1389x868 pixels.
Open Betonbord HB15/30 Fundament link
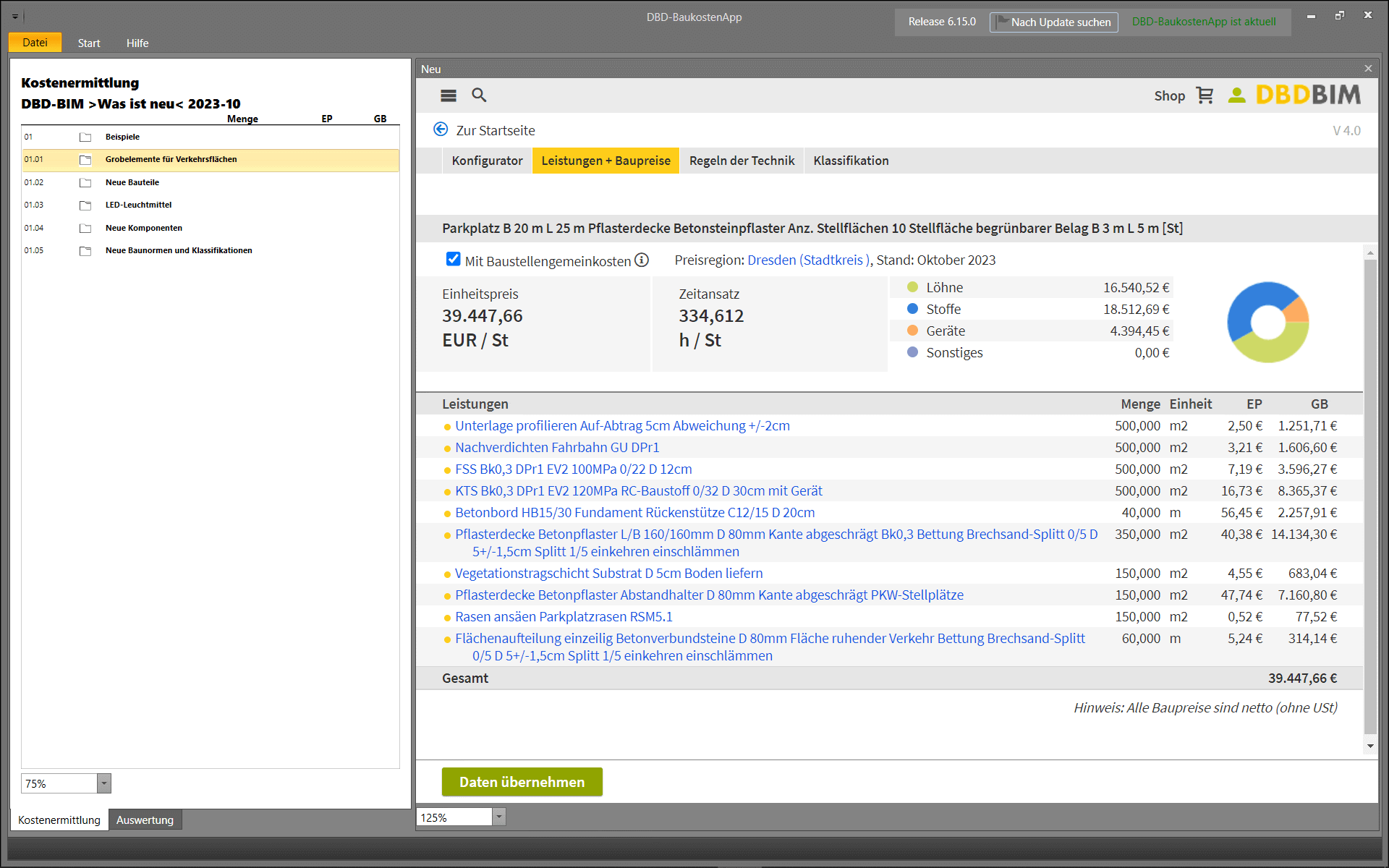click(x=634, y=513)
